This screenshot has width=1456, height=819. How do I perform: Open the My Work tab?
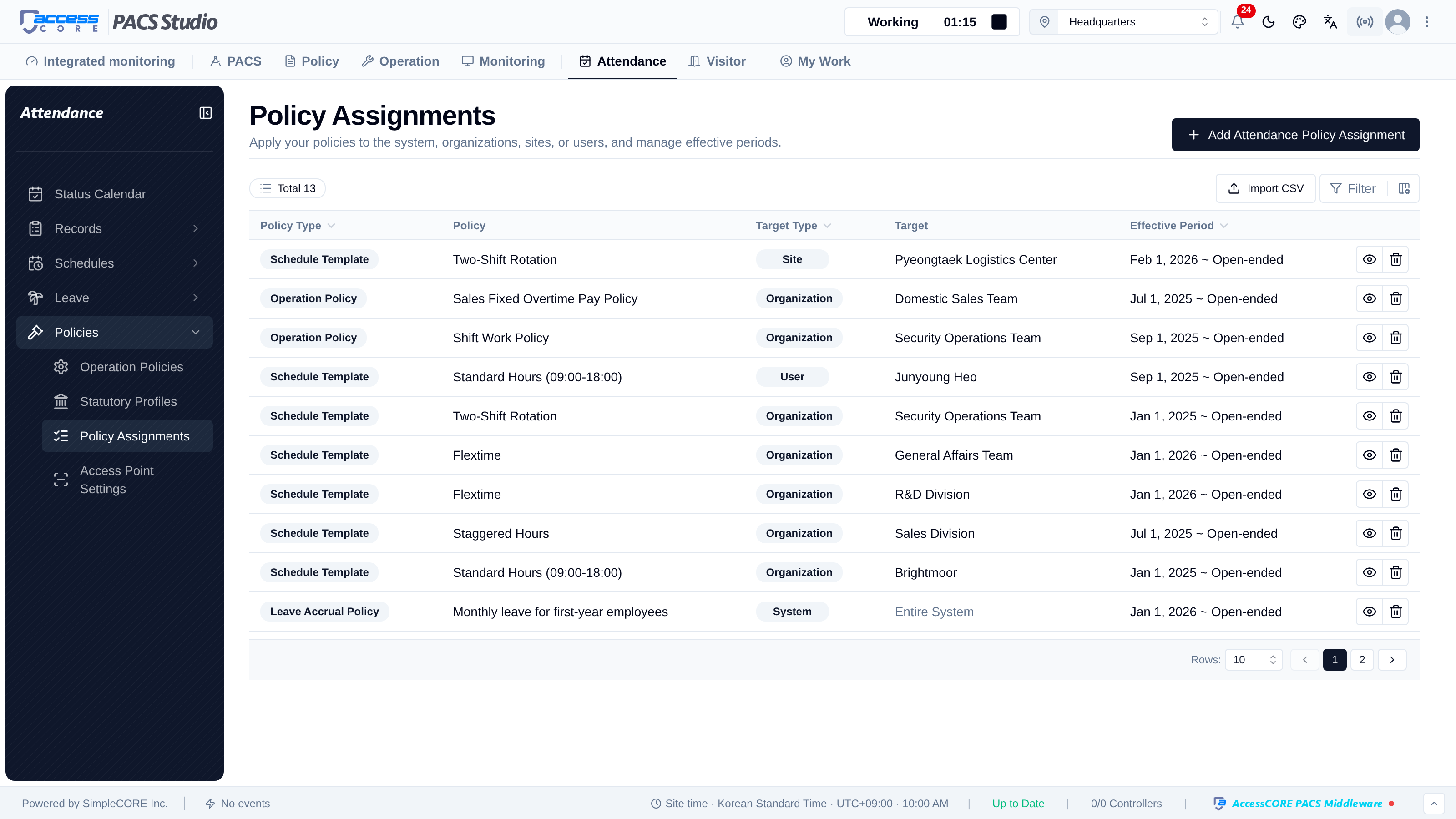coord(815,61)
